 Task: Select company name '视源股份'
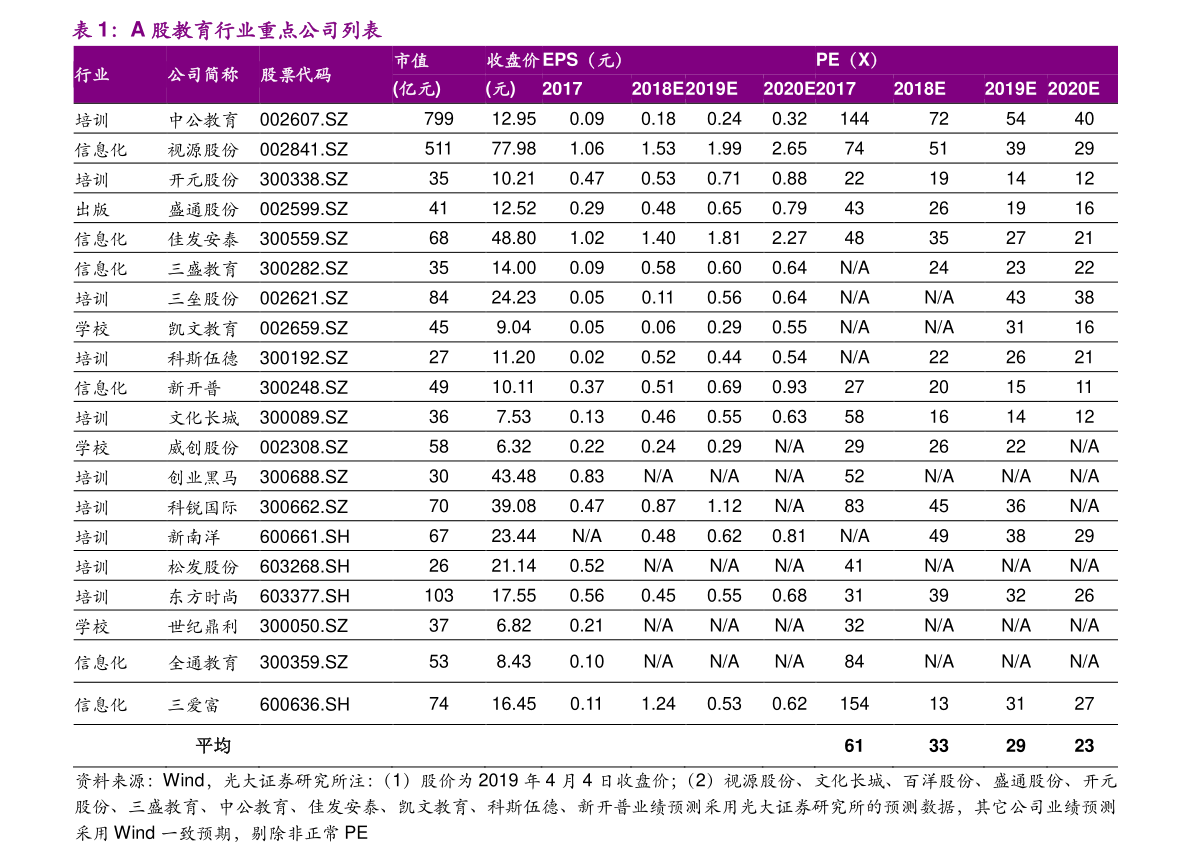click(203, 150)
